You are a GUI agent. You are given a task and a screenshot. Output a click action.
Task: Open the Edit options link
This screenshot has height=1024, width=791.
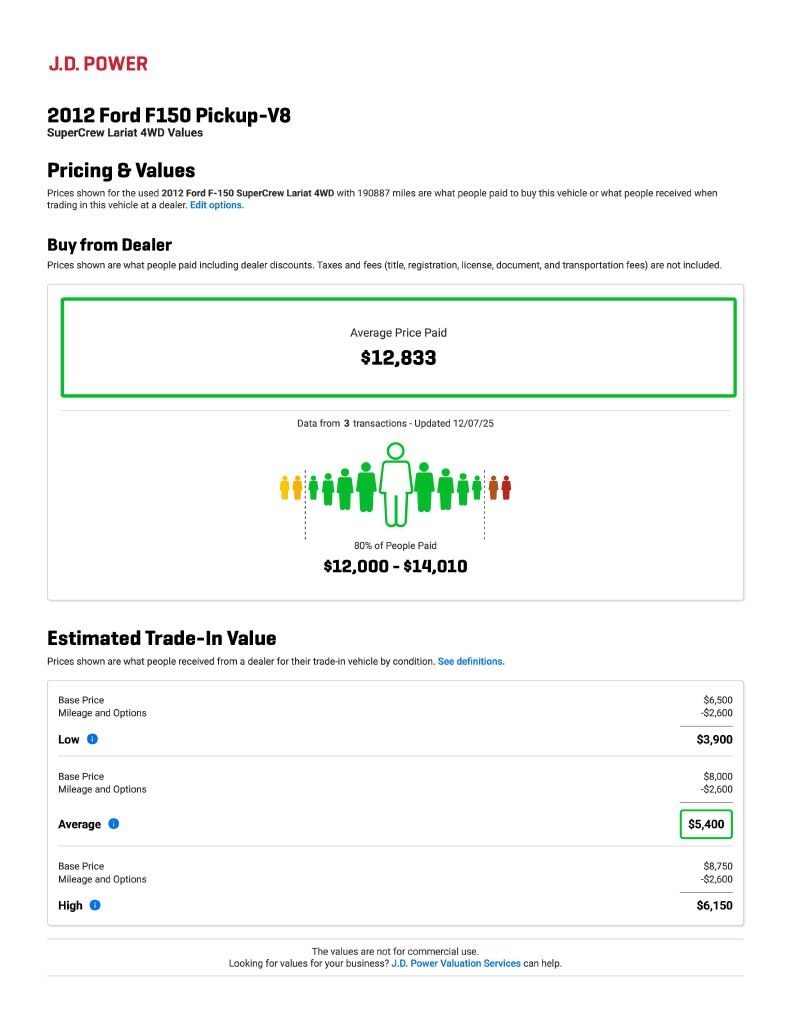[x=216, y=205]
